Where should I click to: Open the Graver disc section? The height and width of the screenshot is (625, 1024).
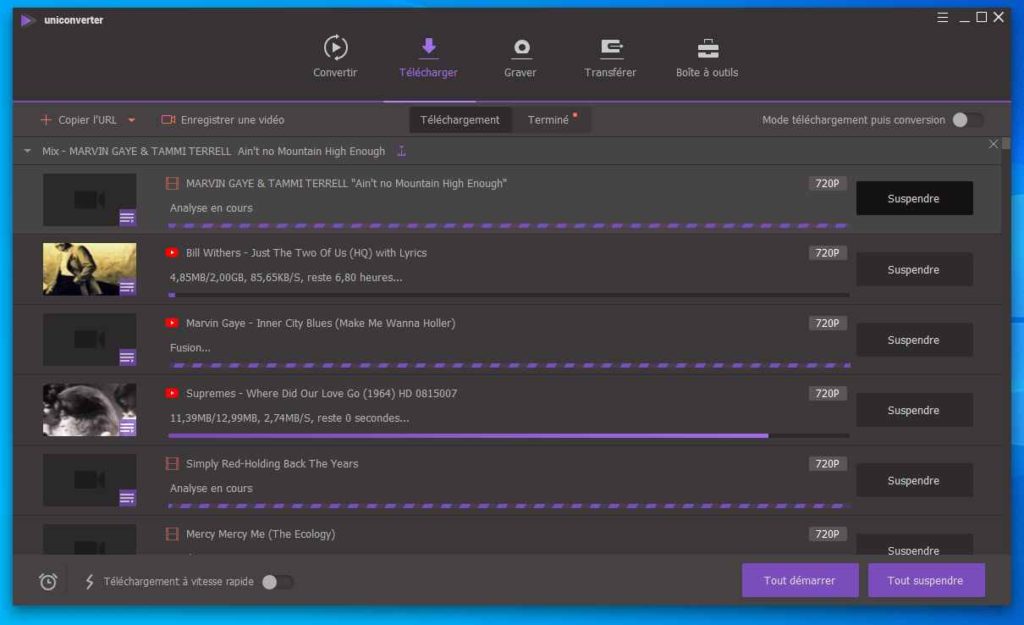[520, 57]
